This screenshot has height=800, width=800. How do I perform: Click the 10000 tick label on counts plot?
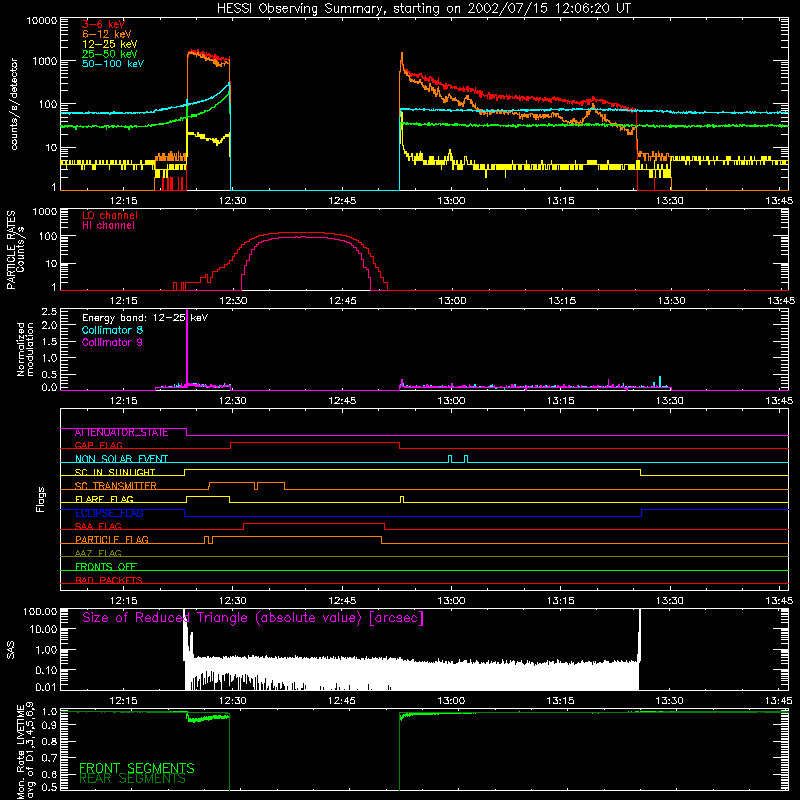[42, 21]
